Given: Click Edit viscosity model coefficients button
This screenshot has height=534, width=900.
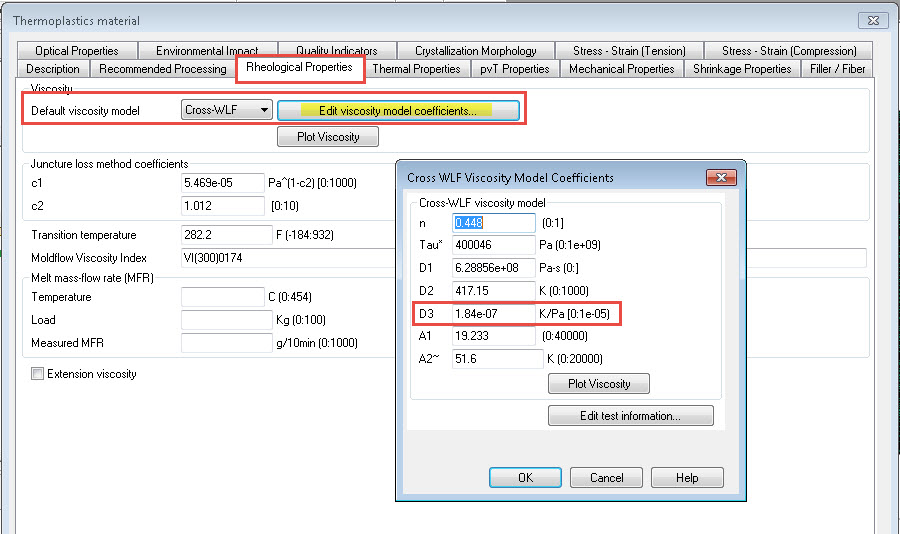Looking at the screenshot, I should (x=398, y=111).
